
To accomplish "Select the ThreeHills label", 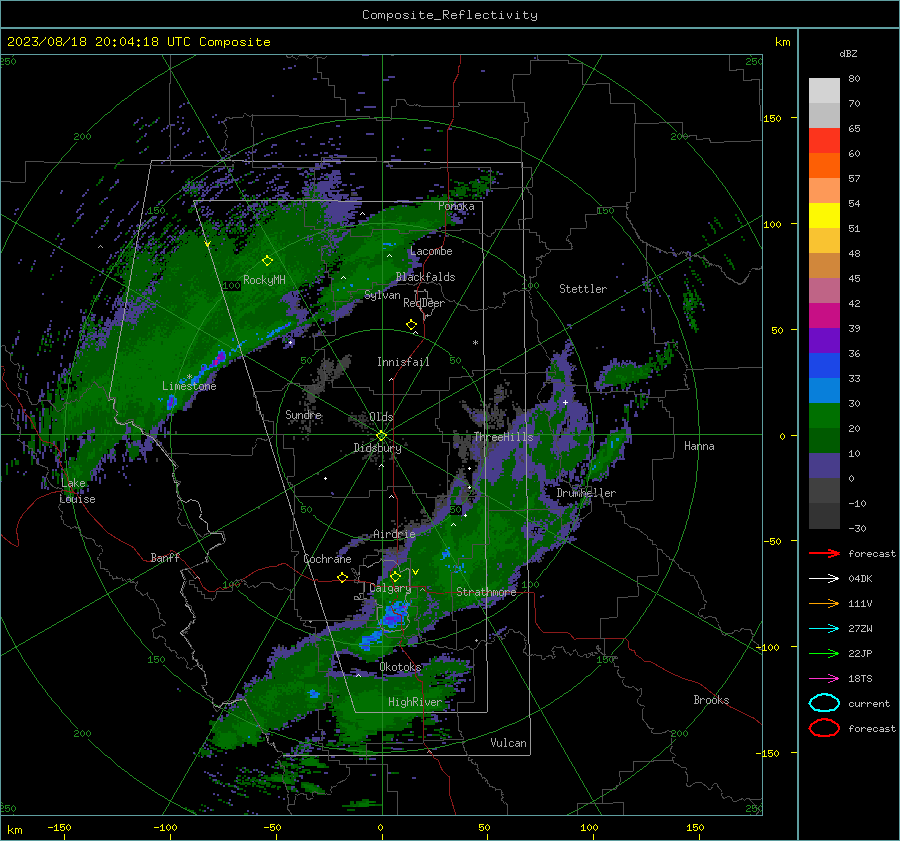I will (x=503, y=437).
